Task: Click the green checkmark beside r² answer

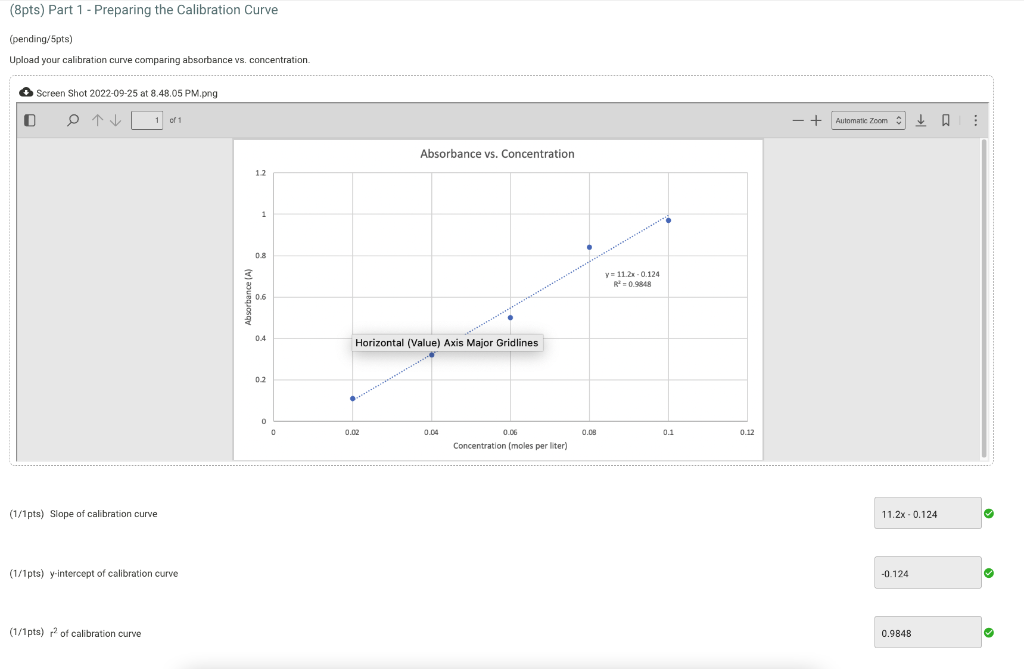Action: coord(989,632)
